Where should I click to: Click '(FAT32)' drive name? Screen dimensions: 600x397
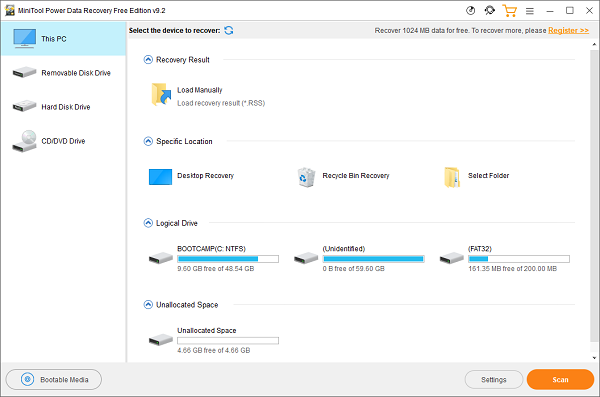(479, 248)
